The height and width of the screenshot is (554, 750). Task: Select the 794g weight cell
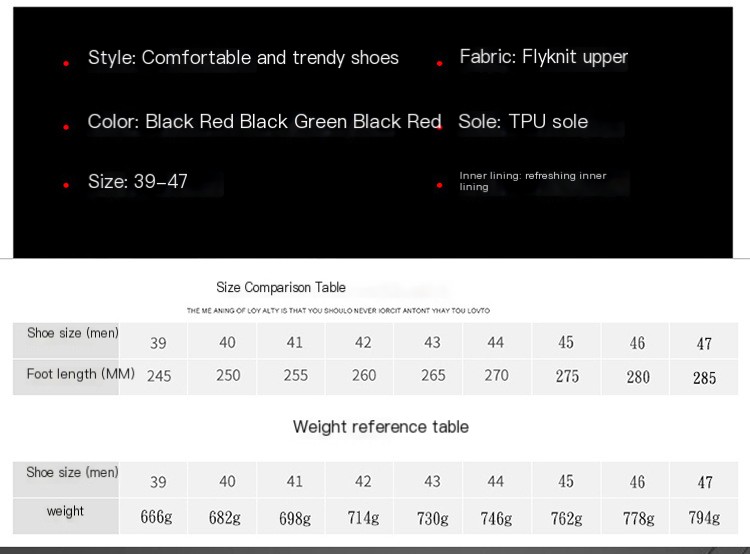(x=704, y=518)
